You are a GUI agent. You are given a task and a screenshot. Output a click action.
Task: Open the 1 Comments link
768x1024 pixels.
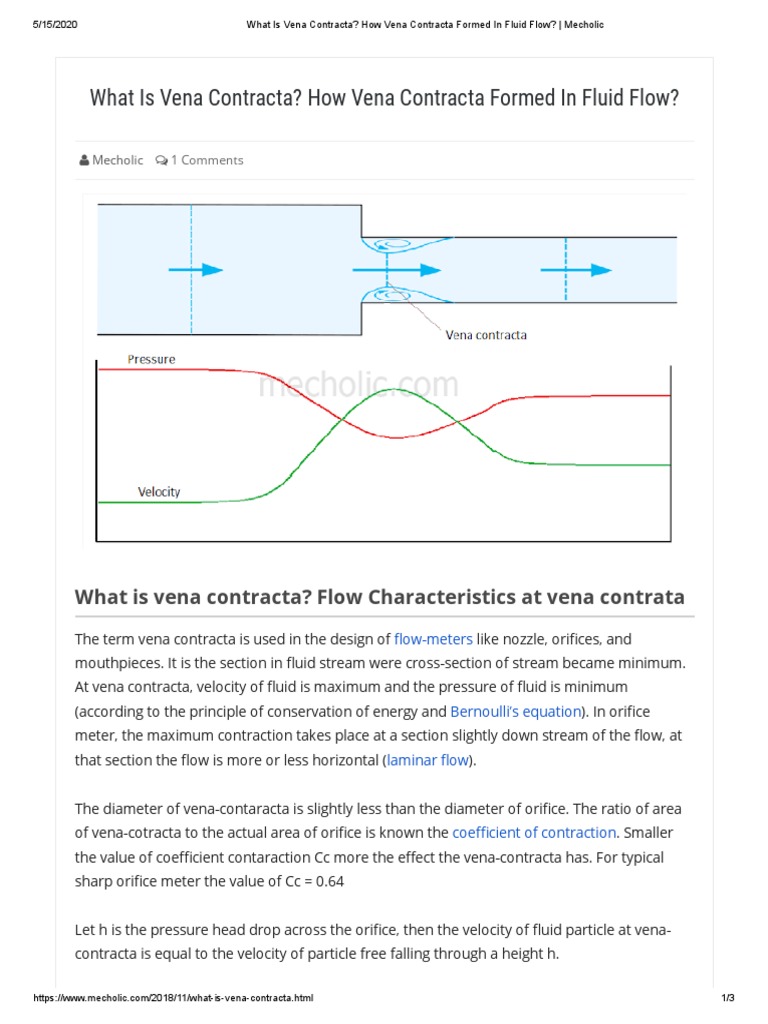(x=207, y=160)
